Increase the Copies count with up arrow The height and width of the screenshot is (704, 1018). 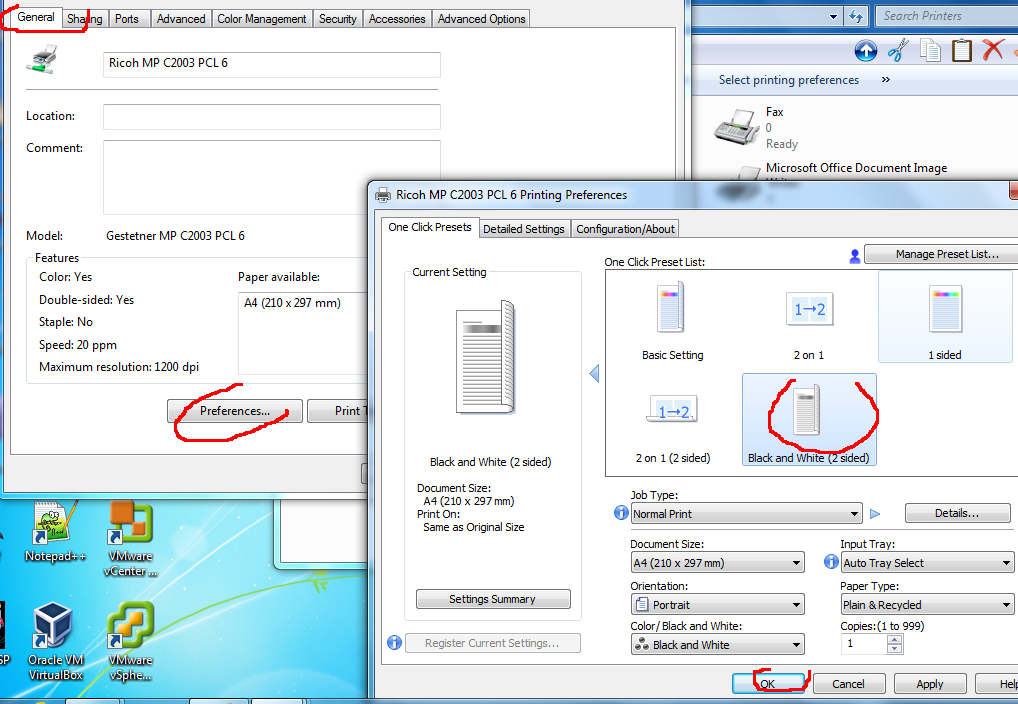click(895, 640)
